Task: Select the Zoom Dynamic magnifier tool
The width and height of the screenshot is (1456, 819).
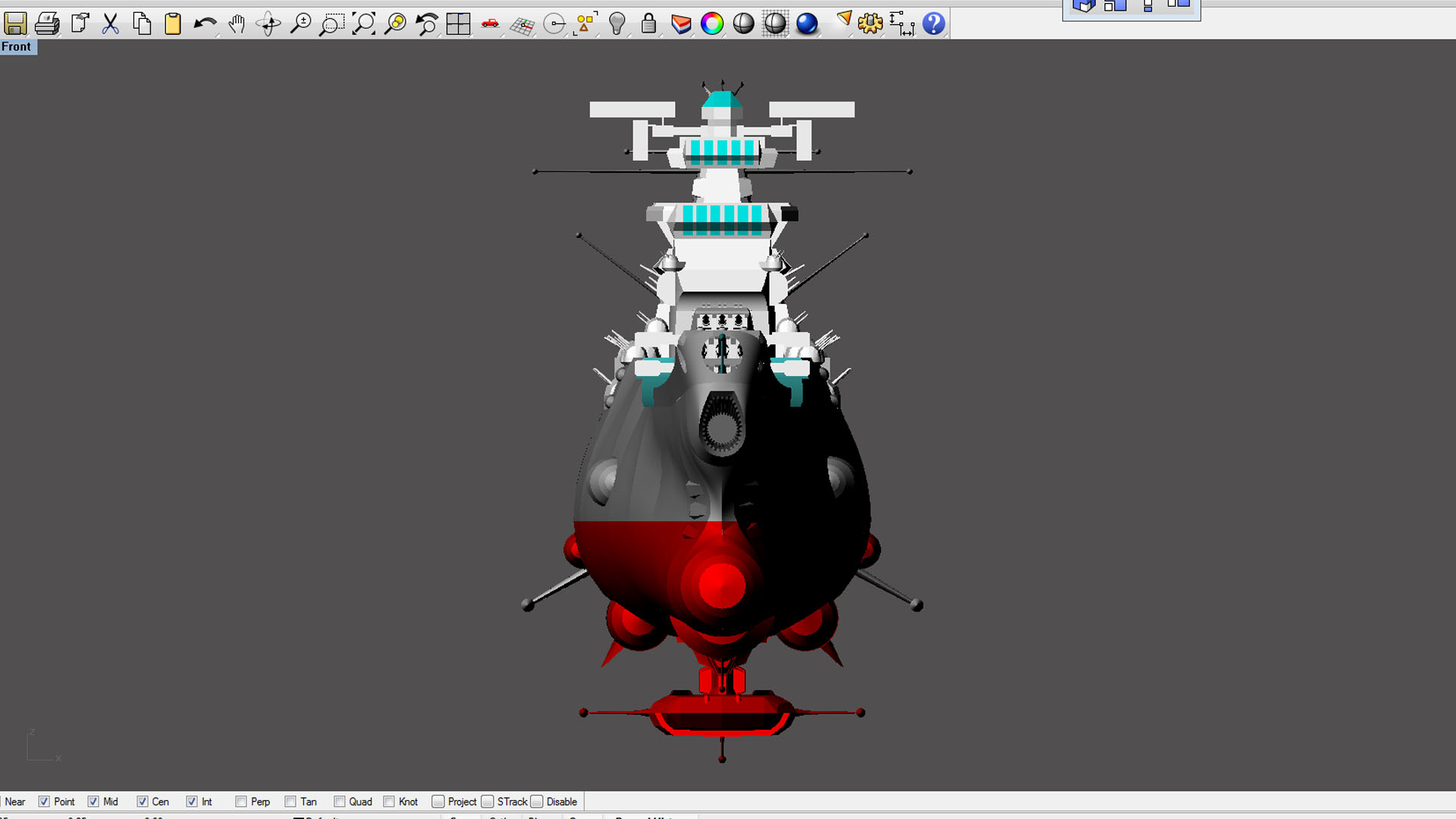Action: pyautogui.click(x=301, y=24)
